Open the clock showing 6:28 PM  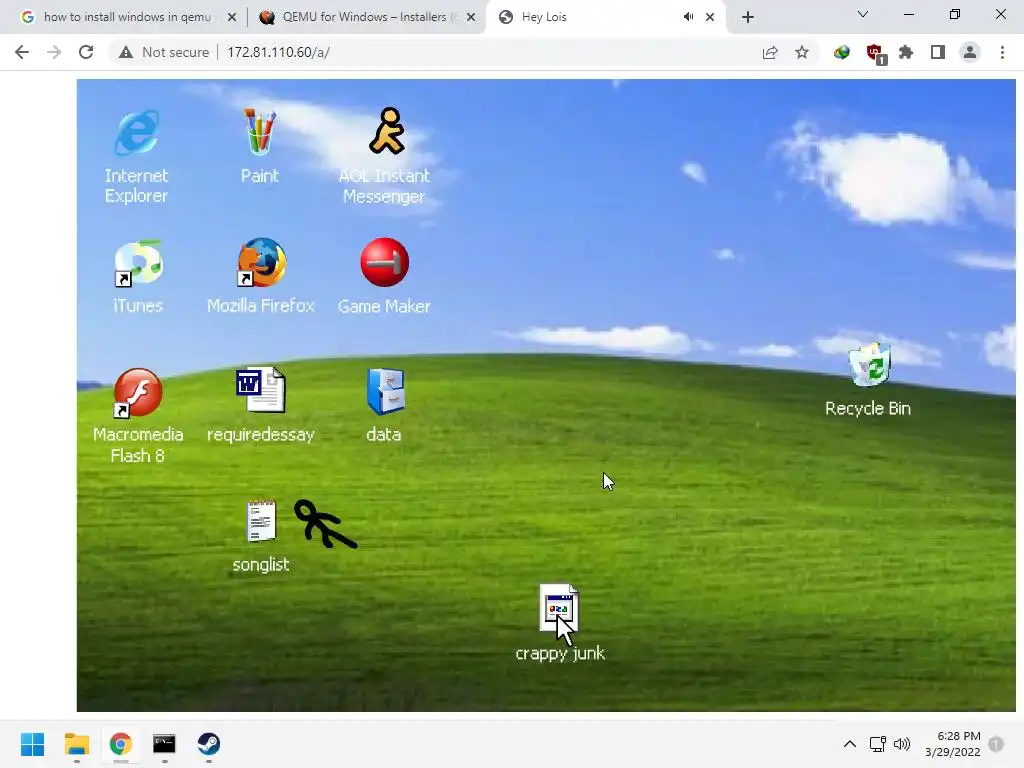[952, 744]
